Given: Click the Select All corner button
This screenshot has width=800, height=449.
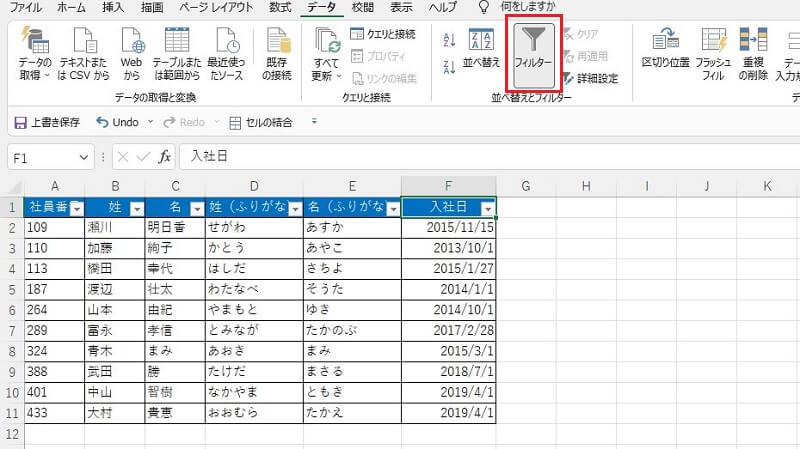Looking at the screenshot, I should click(x=15, y=187).
